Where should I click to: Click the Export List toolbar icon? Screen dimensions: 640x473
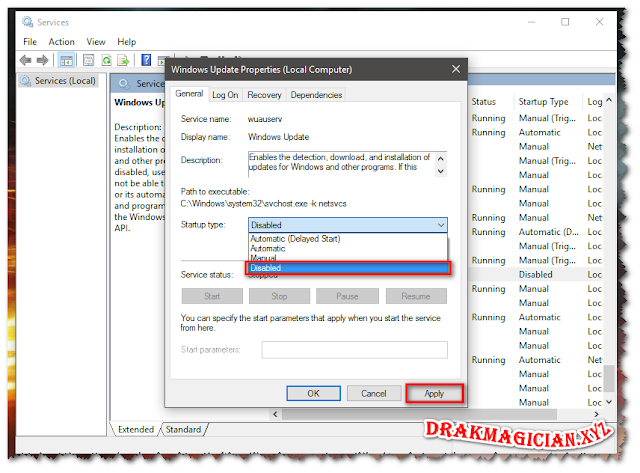(123, 60)
